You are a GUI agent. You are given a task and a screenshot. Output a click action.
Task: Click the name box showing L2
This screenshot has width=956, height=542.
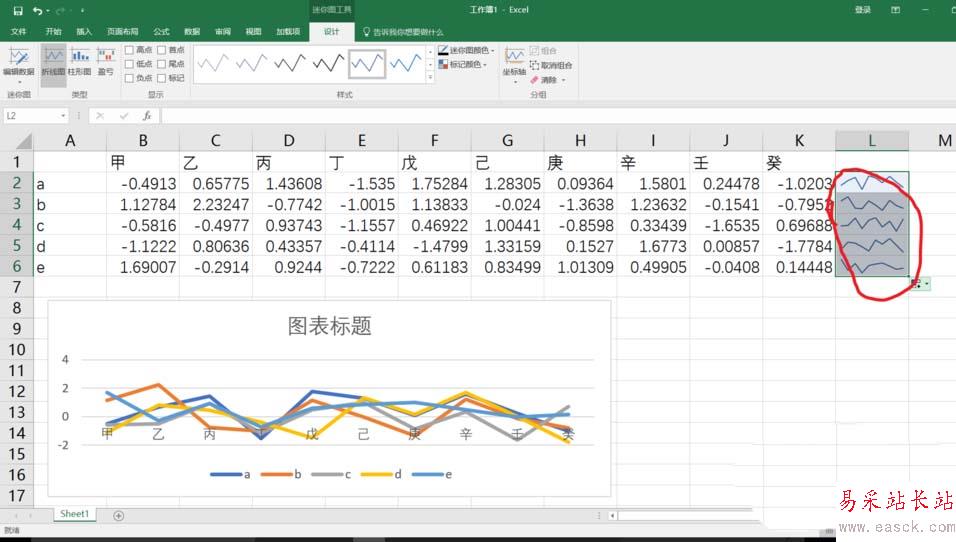[30, 115]
